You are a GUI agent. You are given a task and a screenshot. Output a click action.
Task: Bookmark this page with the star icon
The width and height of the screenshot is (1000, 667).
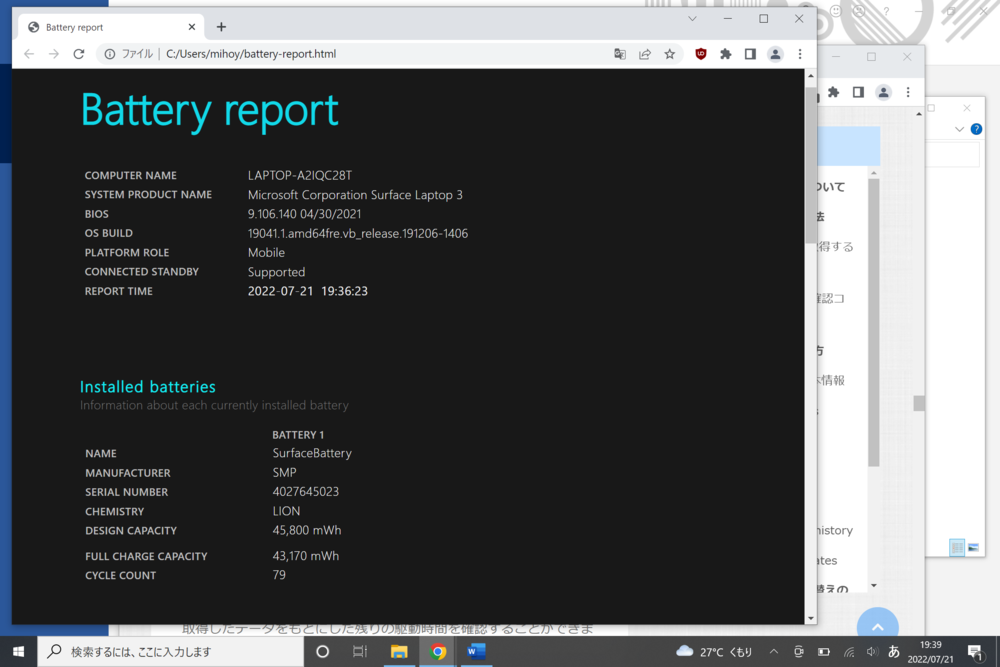670,54
